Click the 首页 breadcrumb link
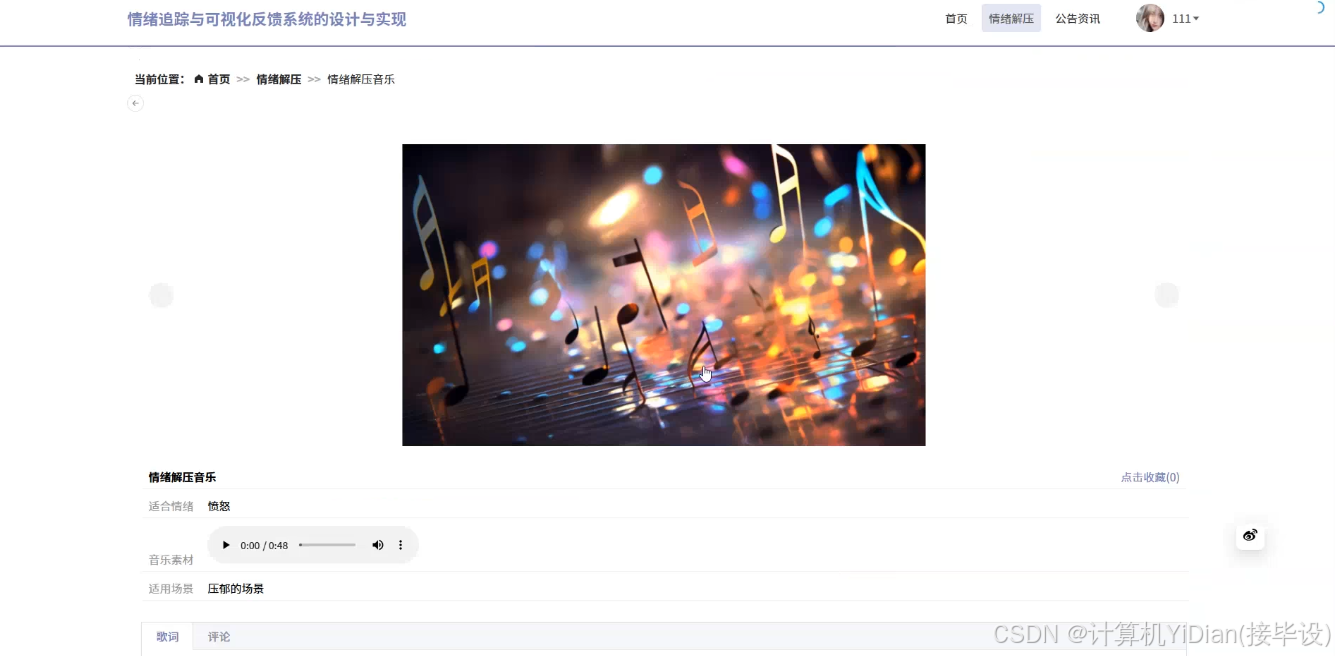Viewport: 1335px width, 656px height. pyautogui.click(x=219, y=79)
